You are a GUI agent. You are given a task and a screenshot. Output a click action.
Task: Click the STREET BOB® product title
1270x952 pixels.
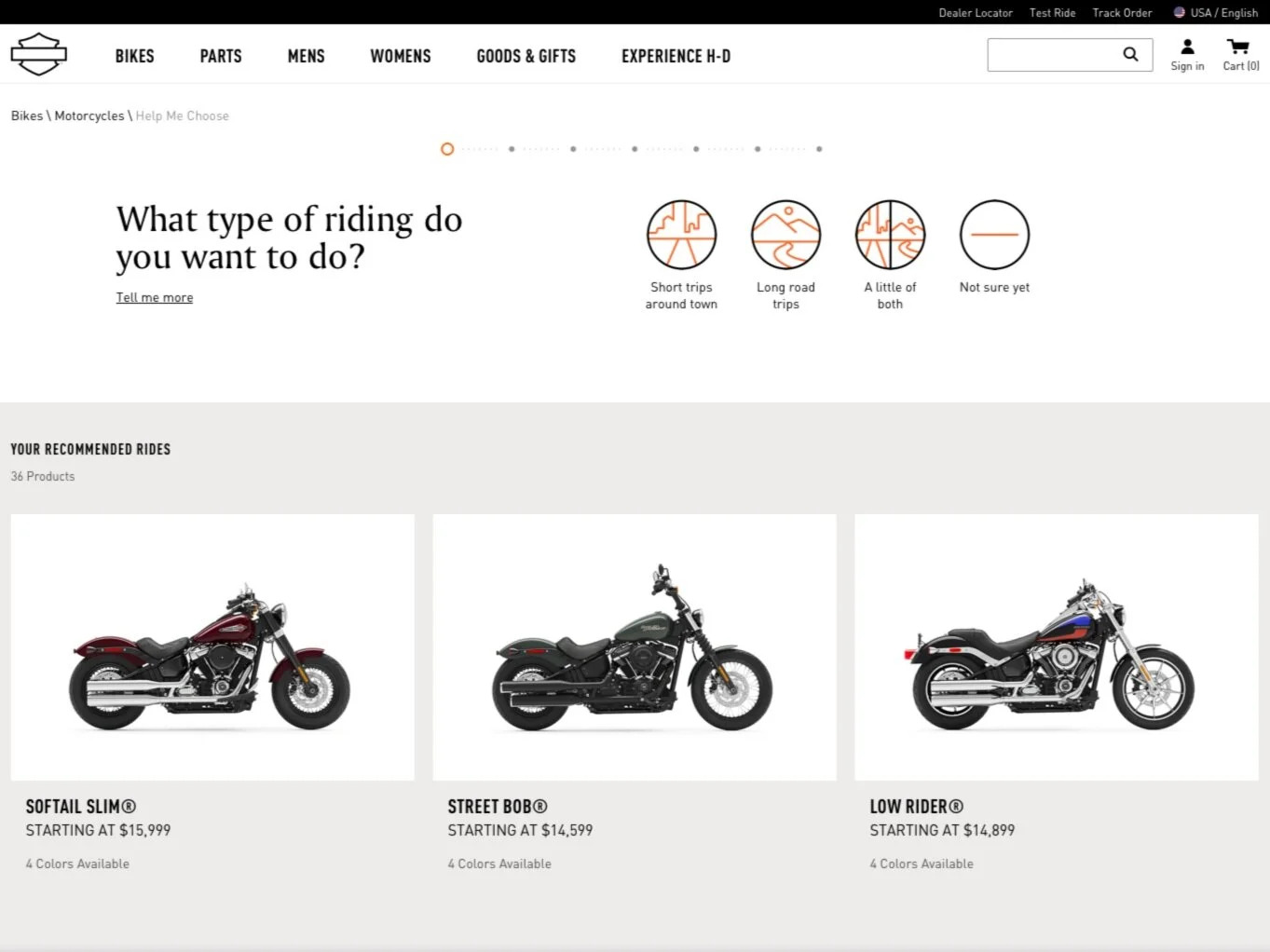pos(498,807)
